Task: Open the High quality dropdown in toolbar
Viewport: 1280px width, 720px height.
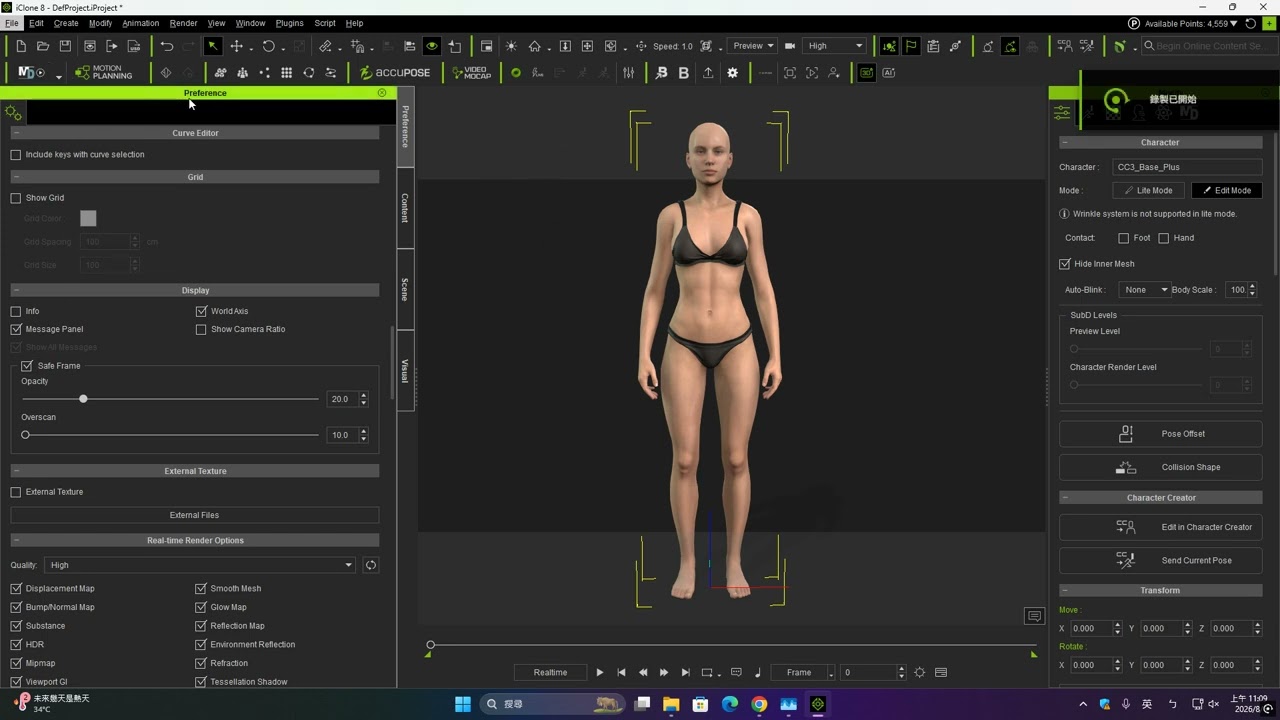Action: (835, 46)
